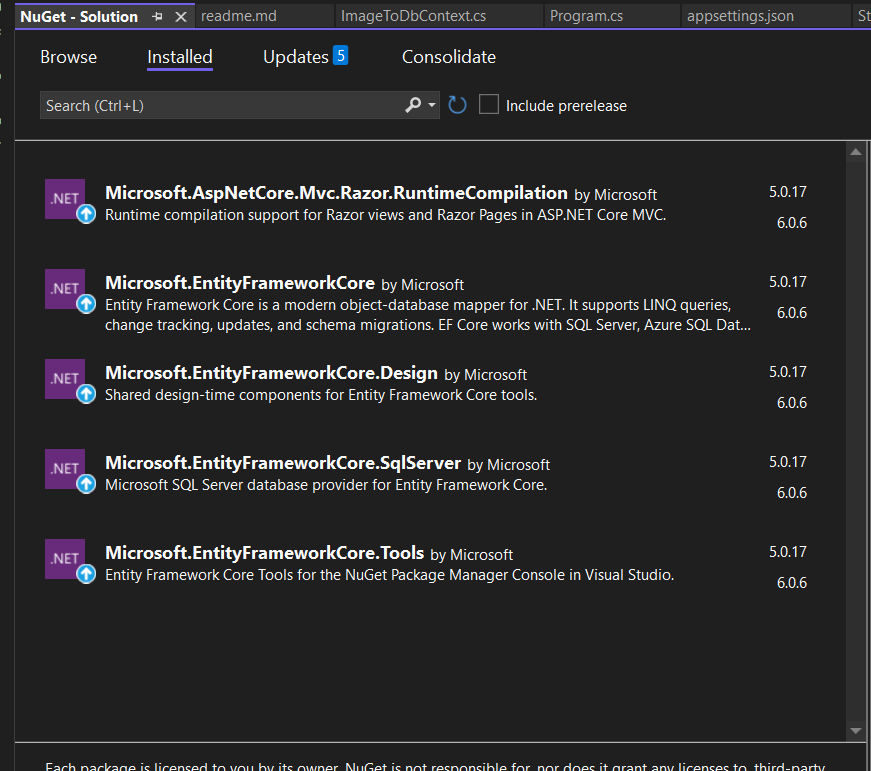Select Microsoft.AspNetCore.Mvc.Razor.RuntimeCompilation package name
The image size is (871, 771).
pos(336,193)
